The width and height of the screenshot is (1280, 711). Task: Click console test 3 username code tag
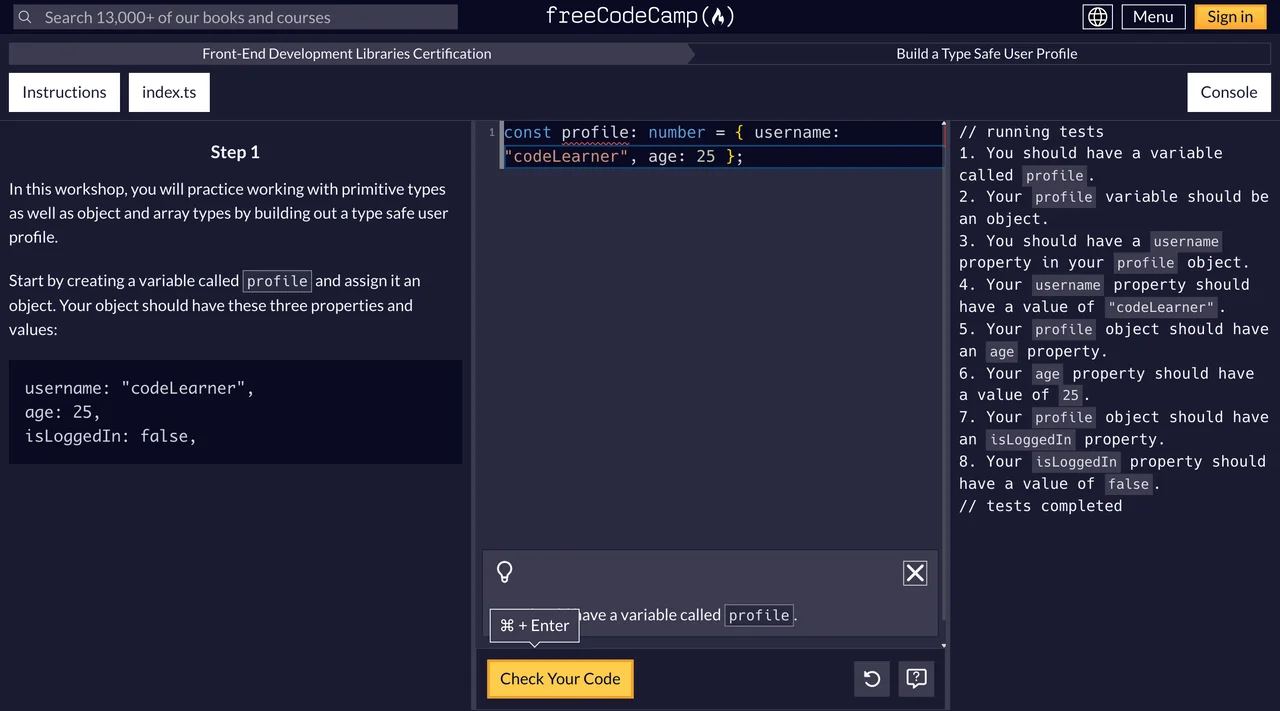(1185, 241)
